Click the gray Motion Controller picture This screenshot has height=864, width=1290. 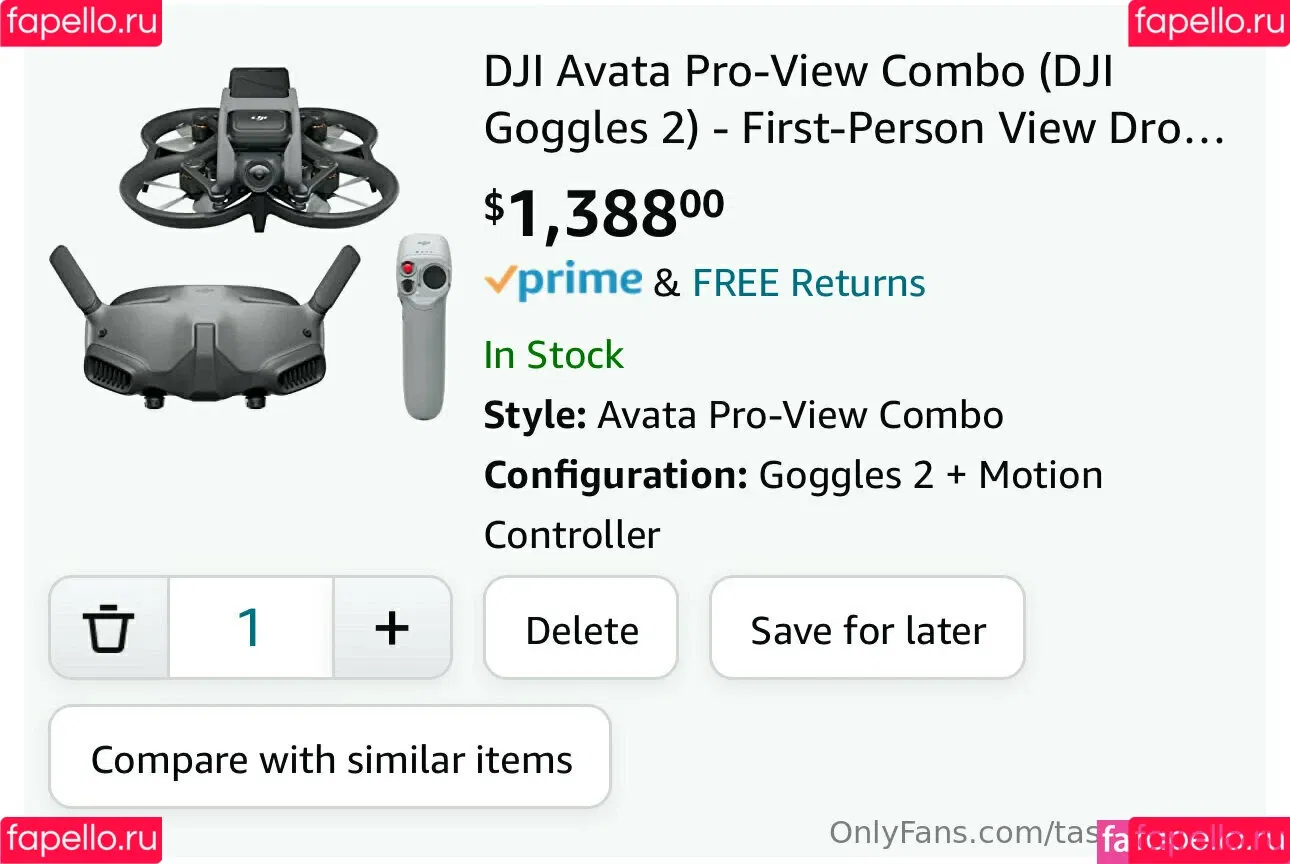coord(425,326)
